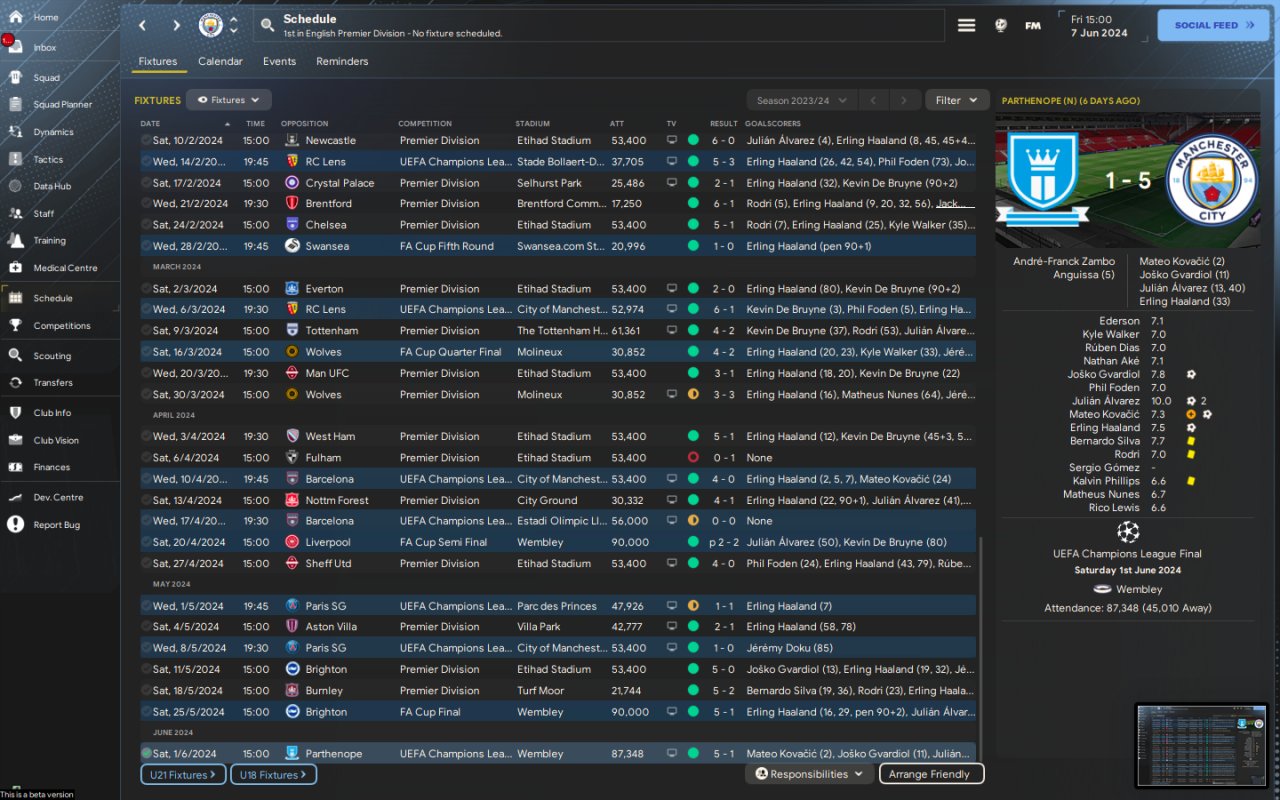The height and width of the screenshot is (800, 1280).
Task: Open the Finances section
Action: (52, 467)
